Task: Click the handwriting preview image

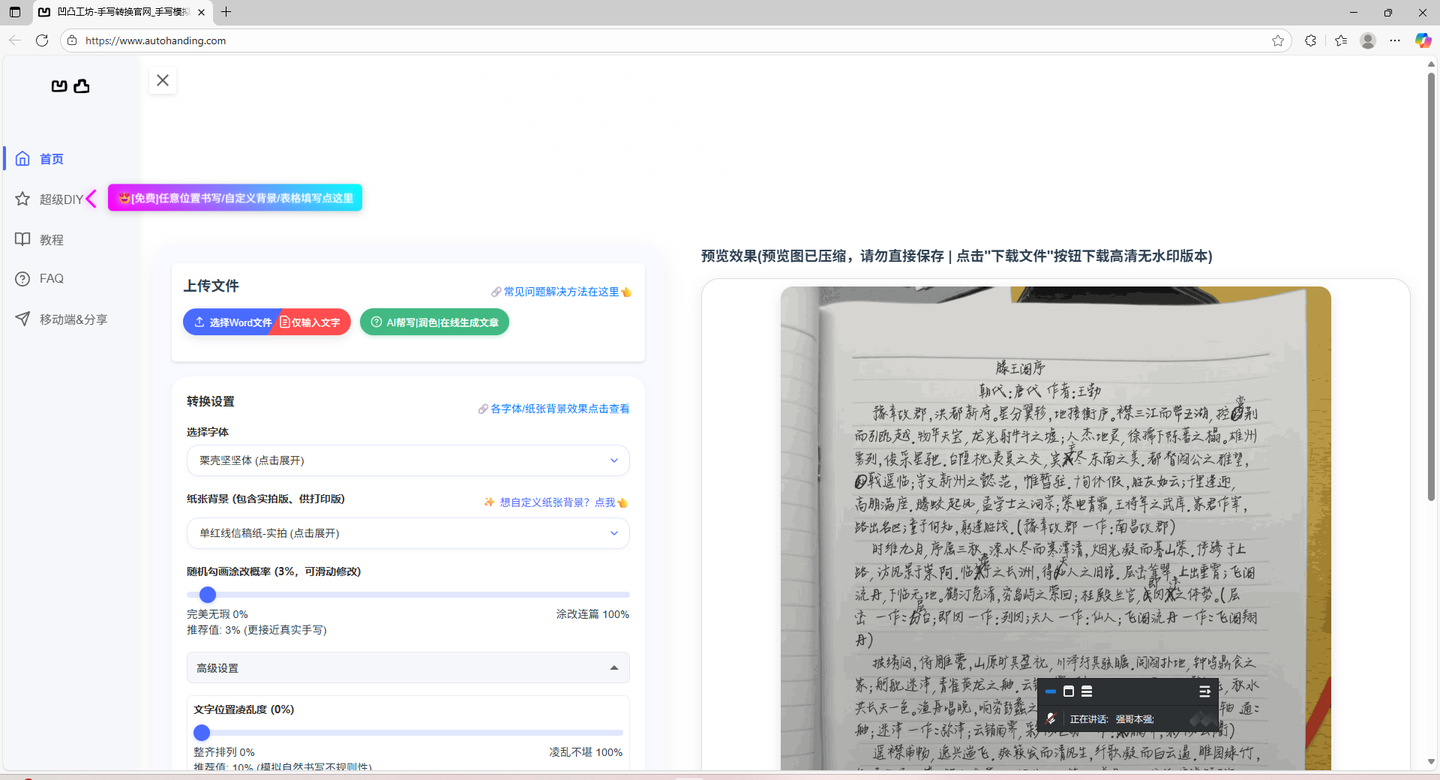Action: [1055, 528]
